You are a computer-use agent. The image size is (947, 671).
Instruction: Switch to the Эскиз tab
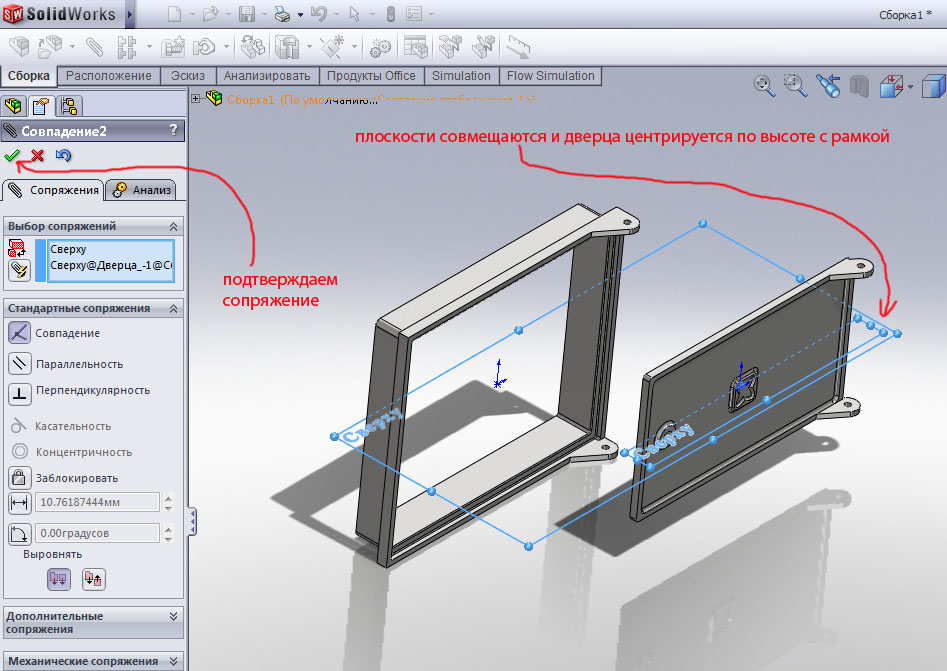coord(187,76)
